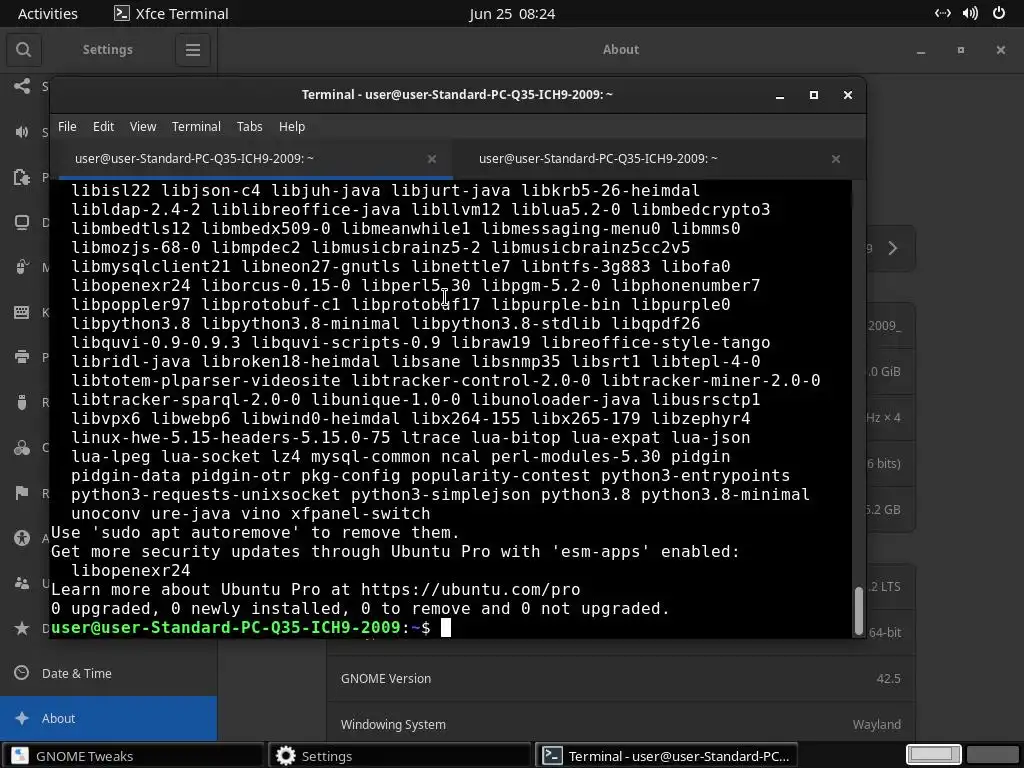Maximize the Settings About window
The image size is (1024, 768).
961,50
